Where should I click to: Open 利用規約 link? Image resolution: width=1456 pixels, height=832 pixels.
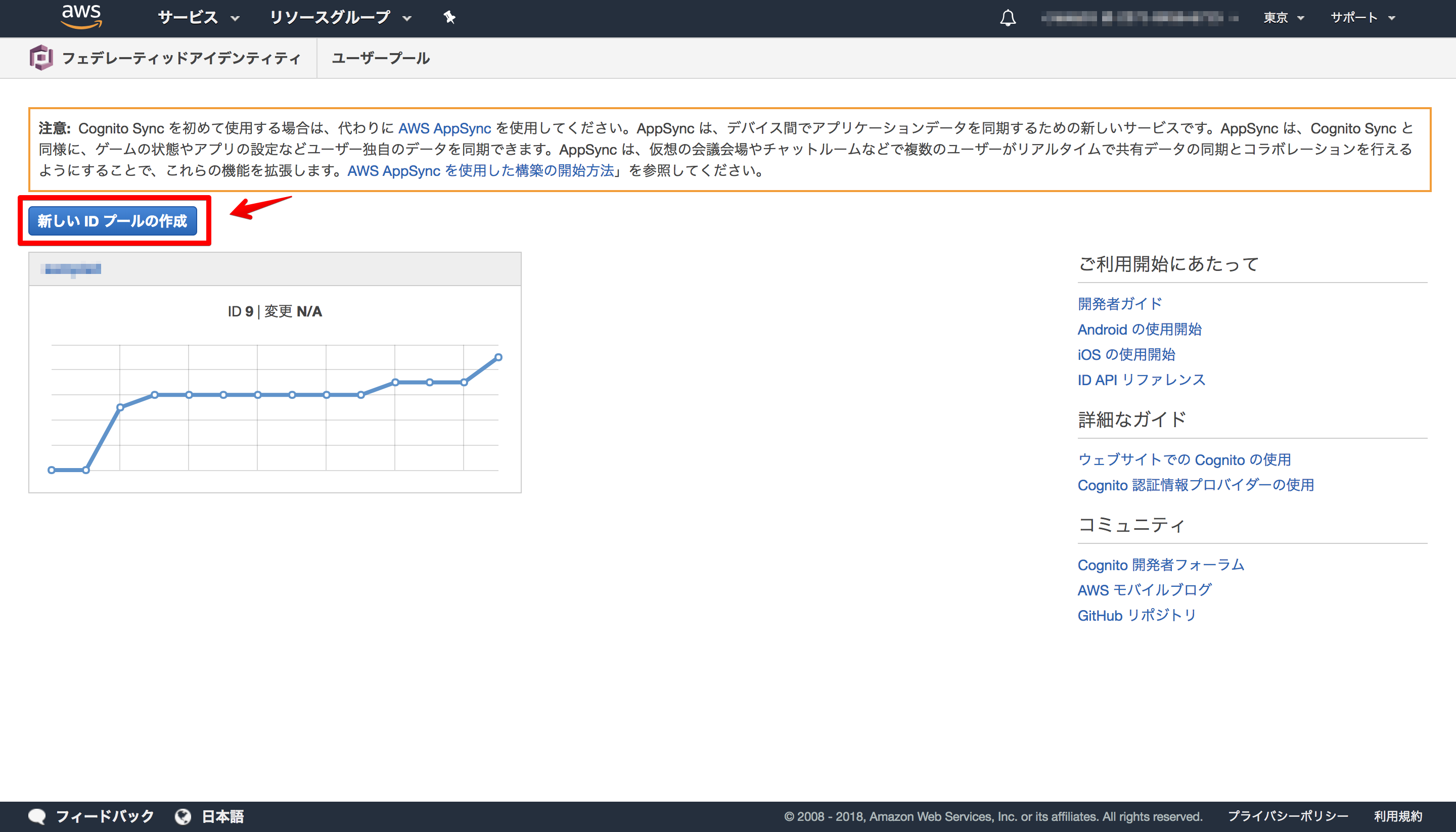tap(1398, 816)
